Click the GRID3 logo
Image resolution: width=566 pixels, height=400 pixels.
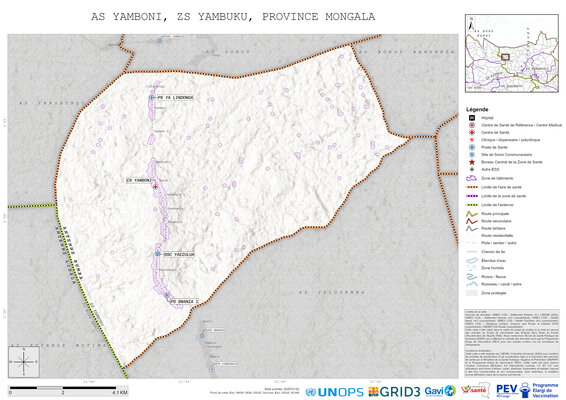click(395, 392)
